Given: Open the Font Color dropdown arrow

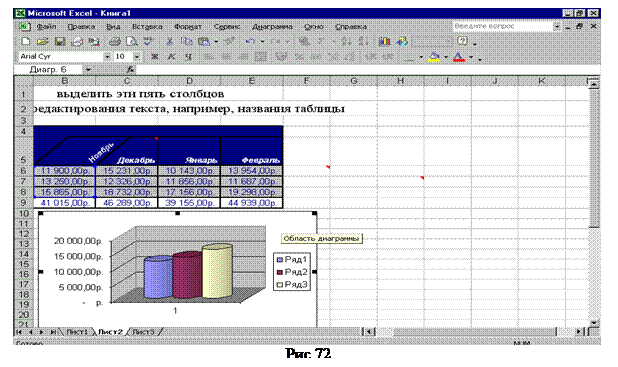Looking at the screenshot, I should pyautogui.click(x=471, y=57).
